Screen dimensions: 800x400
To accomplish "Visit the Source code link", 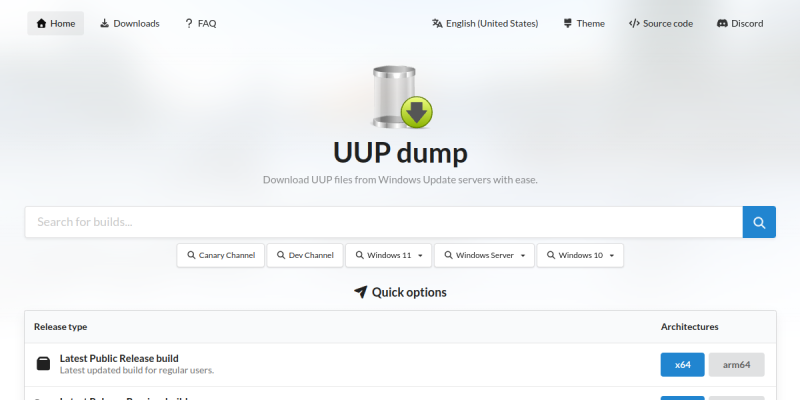I will coord(661,23).
